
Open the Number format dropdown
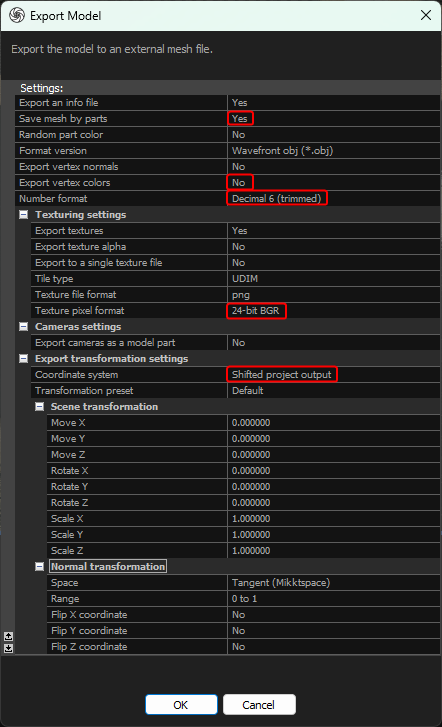click(x=333, y=198)
